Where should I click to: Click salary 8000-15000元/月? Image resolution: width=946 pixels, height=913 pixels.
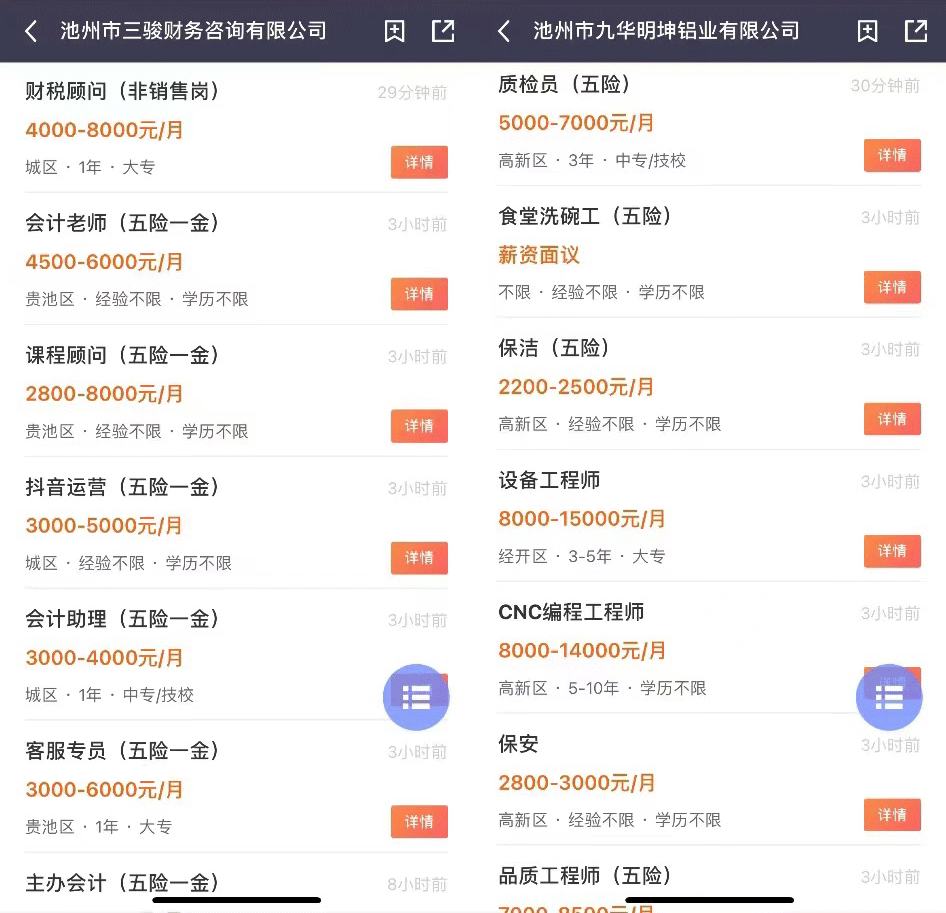582,518
